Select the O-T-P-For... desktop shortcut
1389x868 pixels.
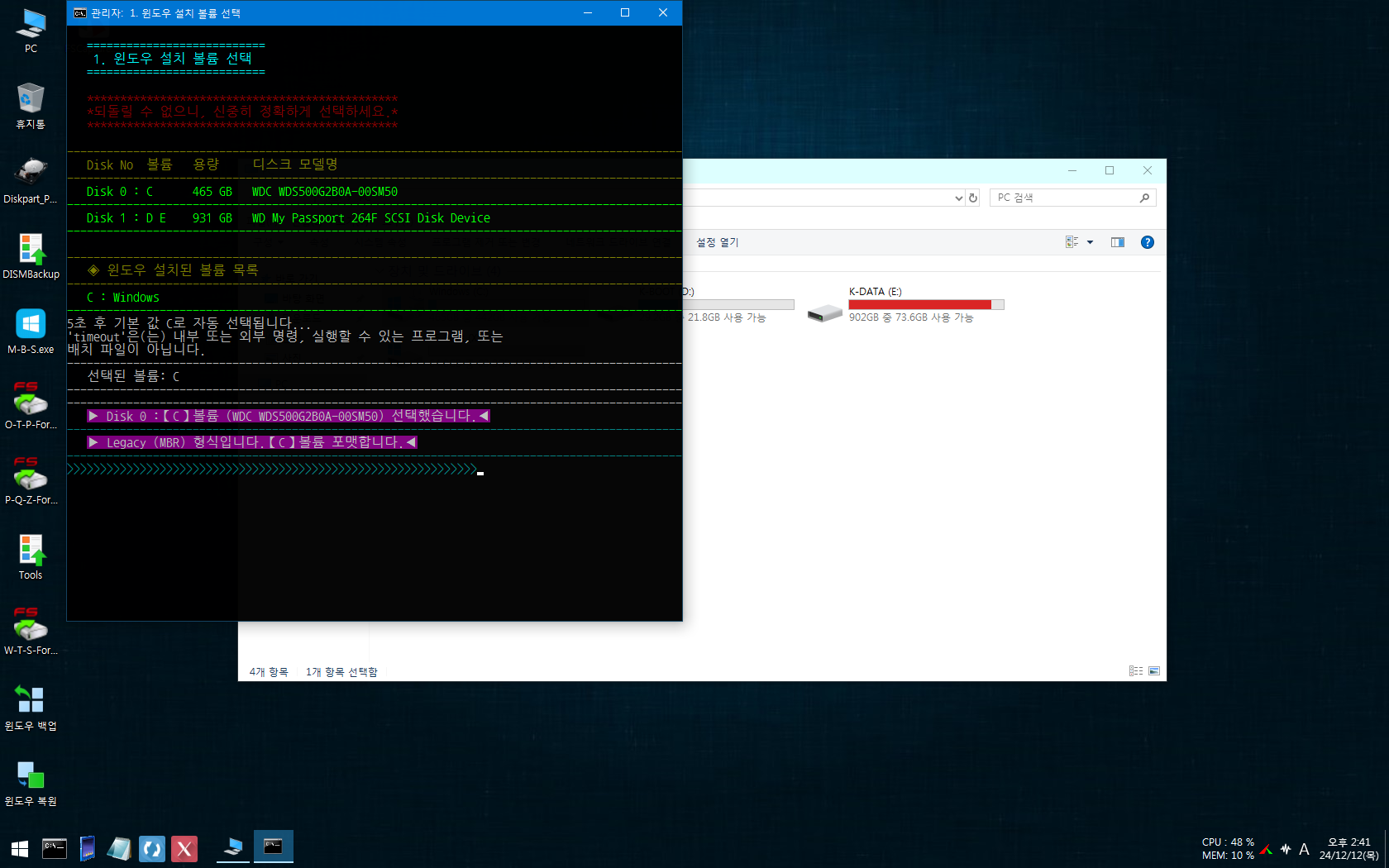tap(31, 407)
